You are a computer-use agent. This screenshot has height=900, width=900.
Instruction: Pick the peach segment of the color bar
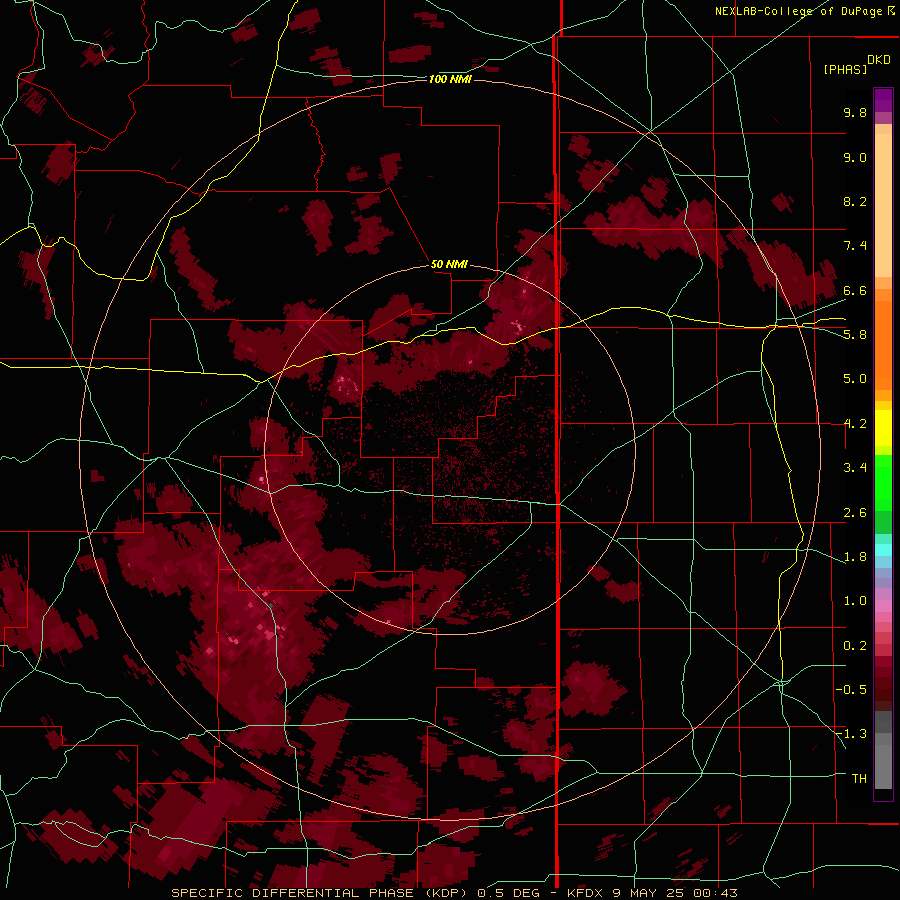[x=883, y=205]
